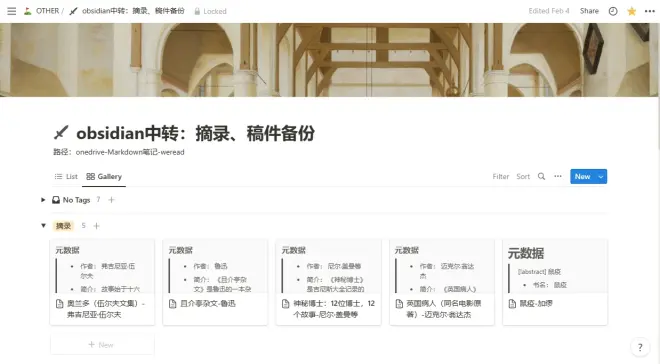Open the 且介亭杂文-鲁迅 card preview
The width and height of the screenshot is (660, 364).
(x=215, y=266)
